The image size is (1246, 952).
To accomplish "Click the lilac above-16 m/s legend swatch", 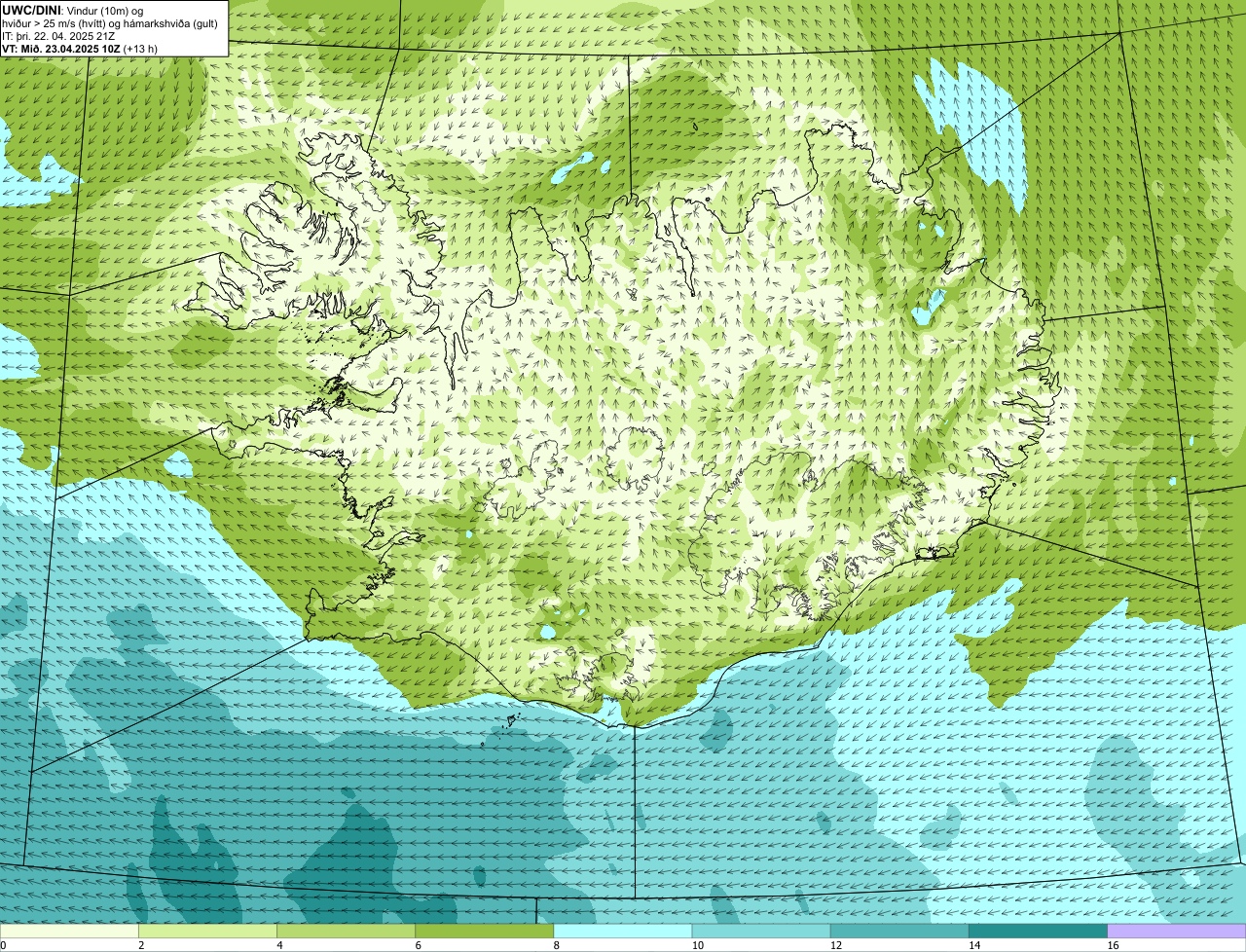I will pos(1177,932).
